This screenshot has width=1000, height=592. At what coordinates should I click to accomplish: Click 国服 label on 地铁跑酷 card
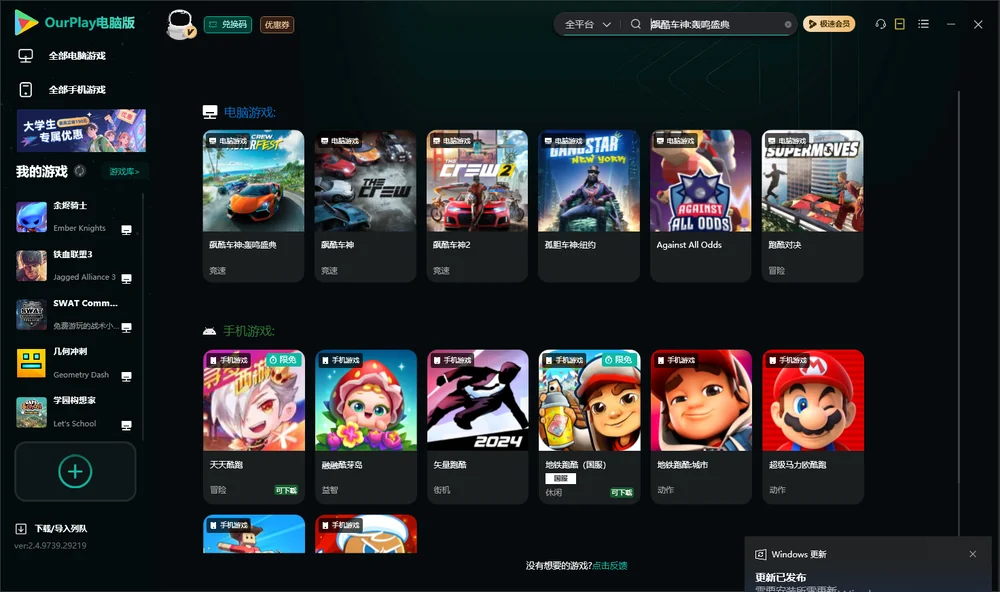pos(561,478)
